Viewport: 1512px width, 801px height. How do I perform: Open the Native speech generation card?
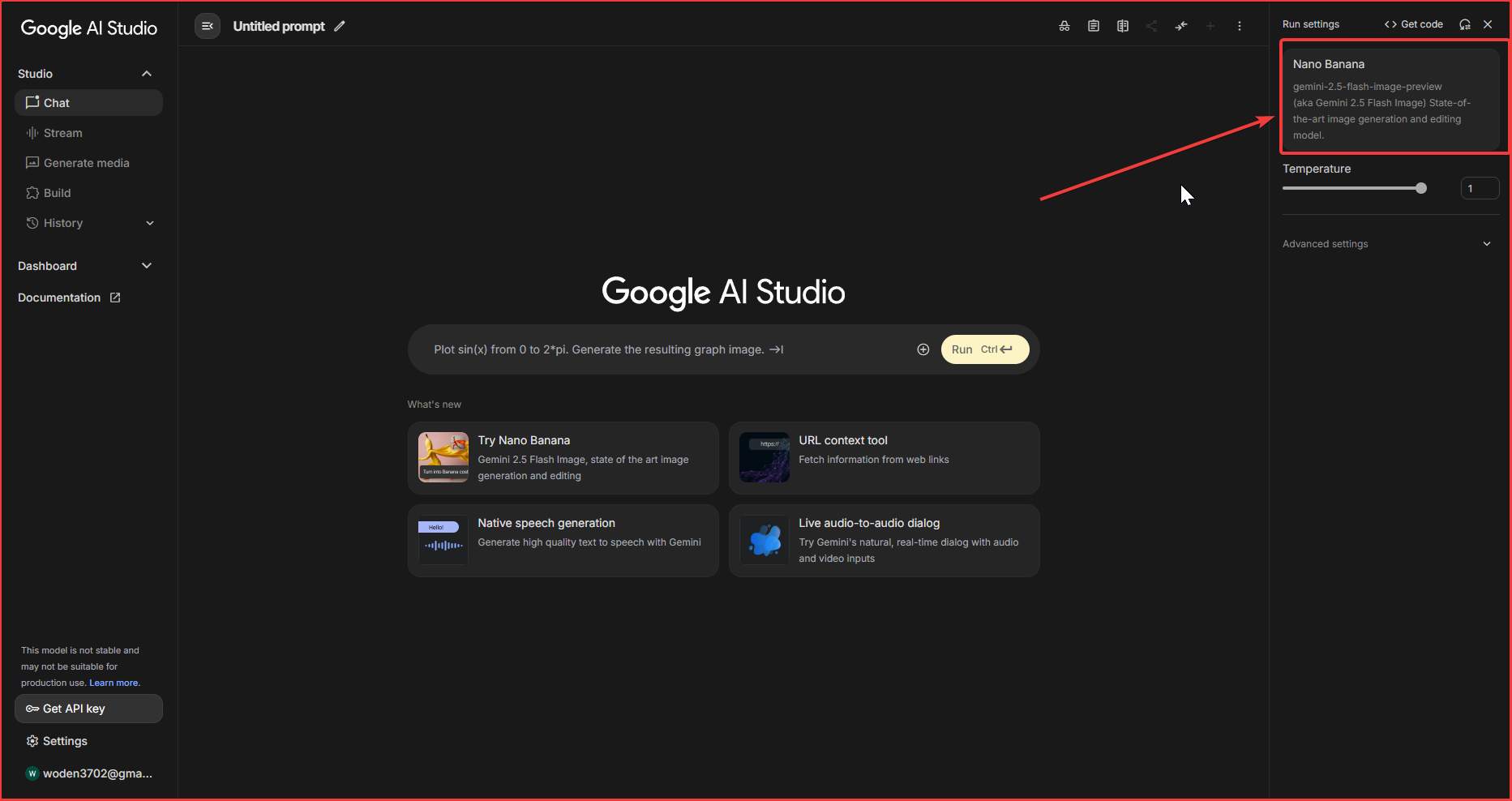(563, 541)
